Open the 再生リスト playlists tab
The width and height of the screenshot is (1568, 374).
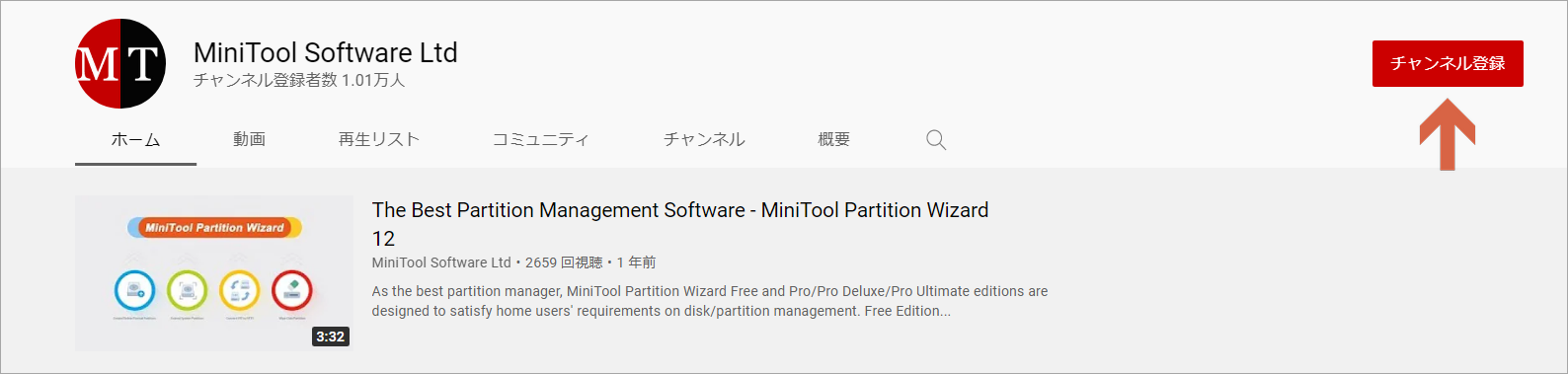coord(379,139)
